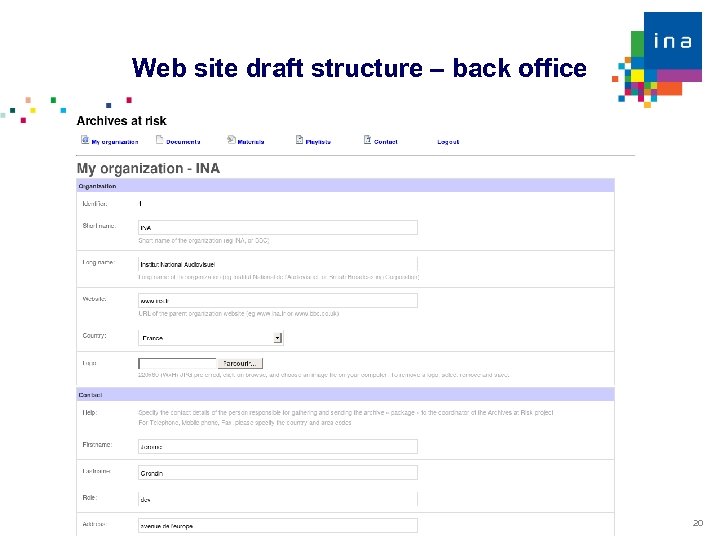Go to the Contact page link
Image resolution: width=720 pixels, height=540 pixels.
pos(386,142)
